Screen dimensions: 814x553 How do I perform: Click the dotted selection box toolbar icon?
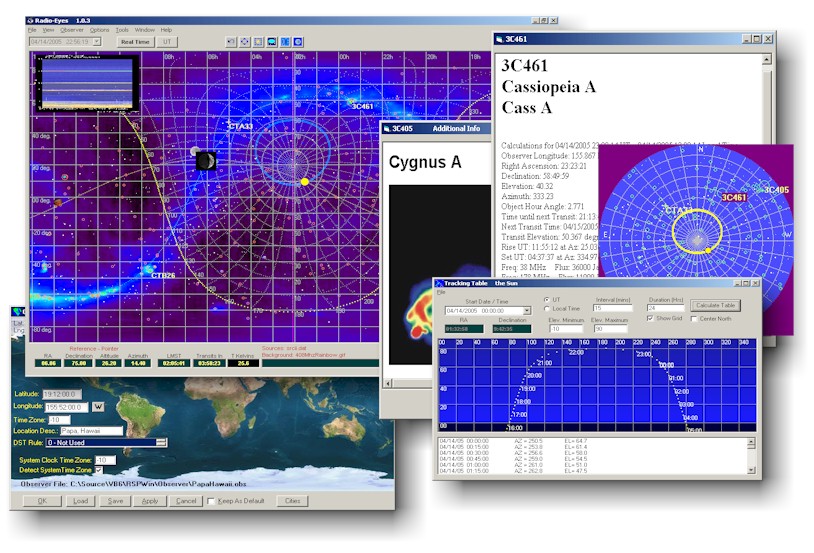[258, 42]
